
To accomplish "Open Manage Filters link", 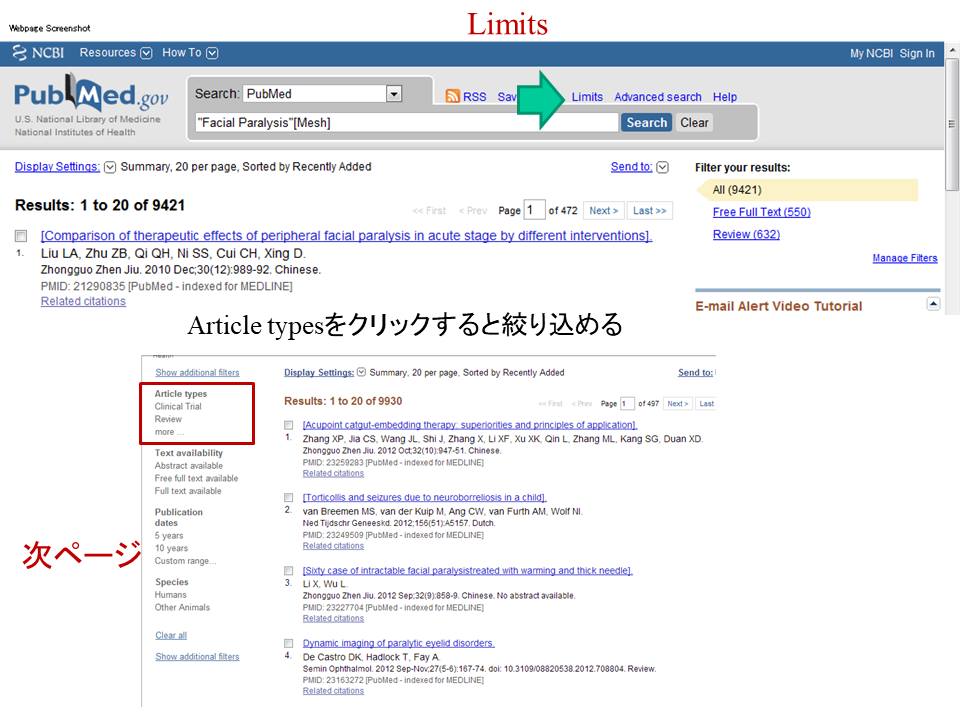I will pyautogui.click(x=905, y=258).
